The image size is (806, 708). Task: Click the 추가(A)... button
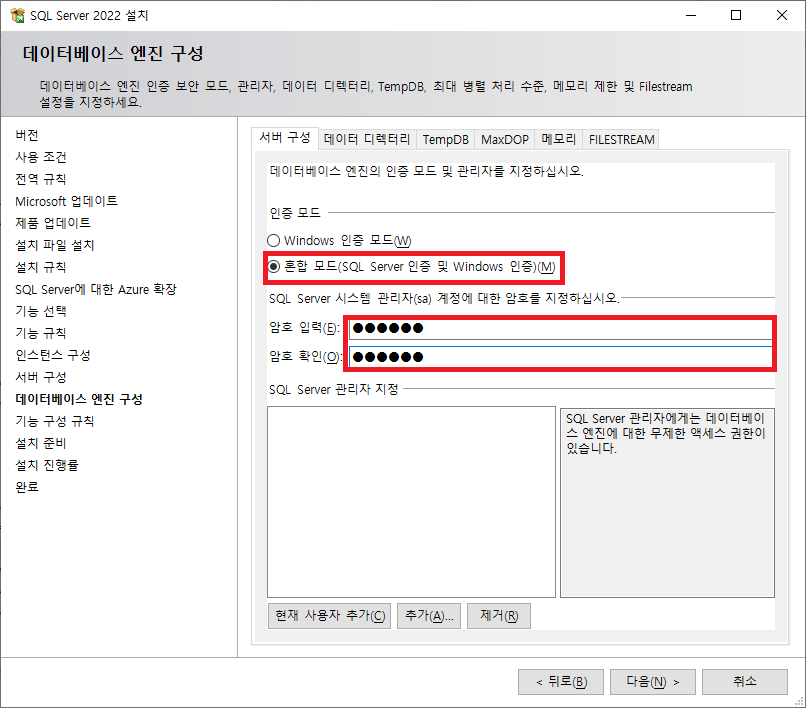[x=429, y=616]
